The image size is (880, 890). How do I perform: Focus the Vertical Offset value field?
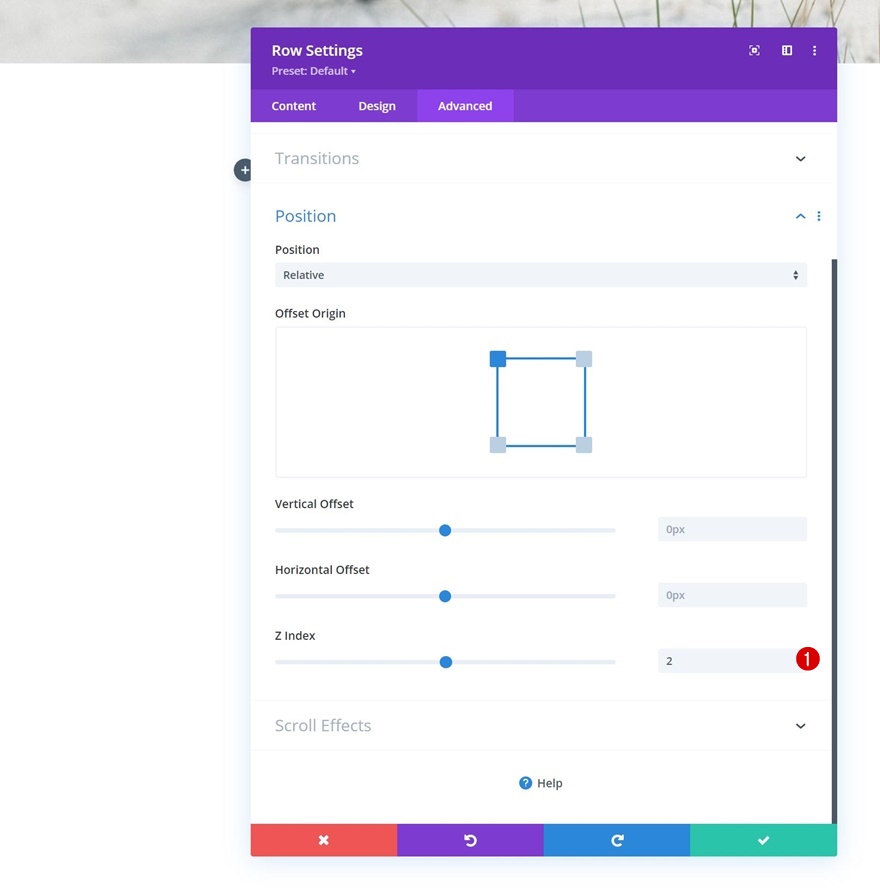point(732,529)
